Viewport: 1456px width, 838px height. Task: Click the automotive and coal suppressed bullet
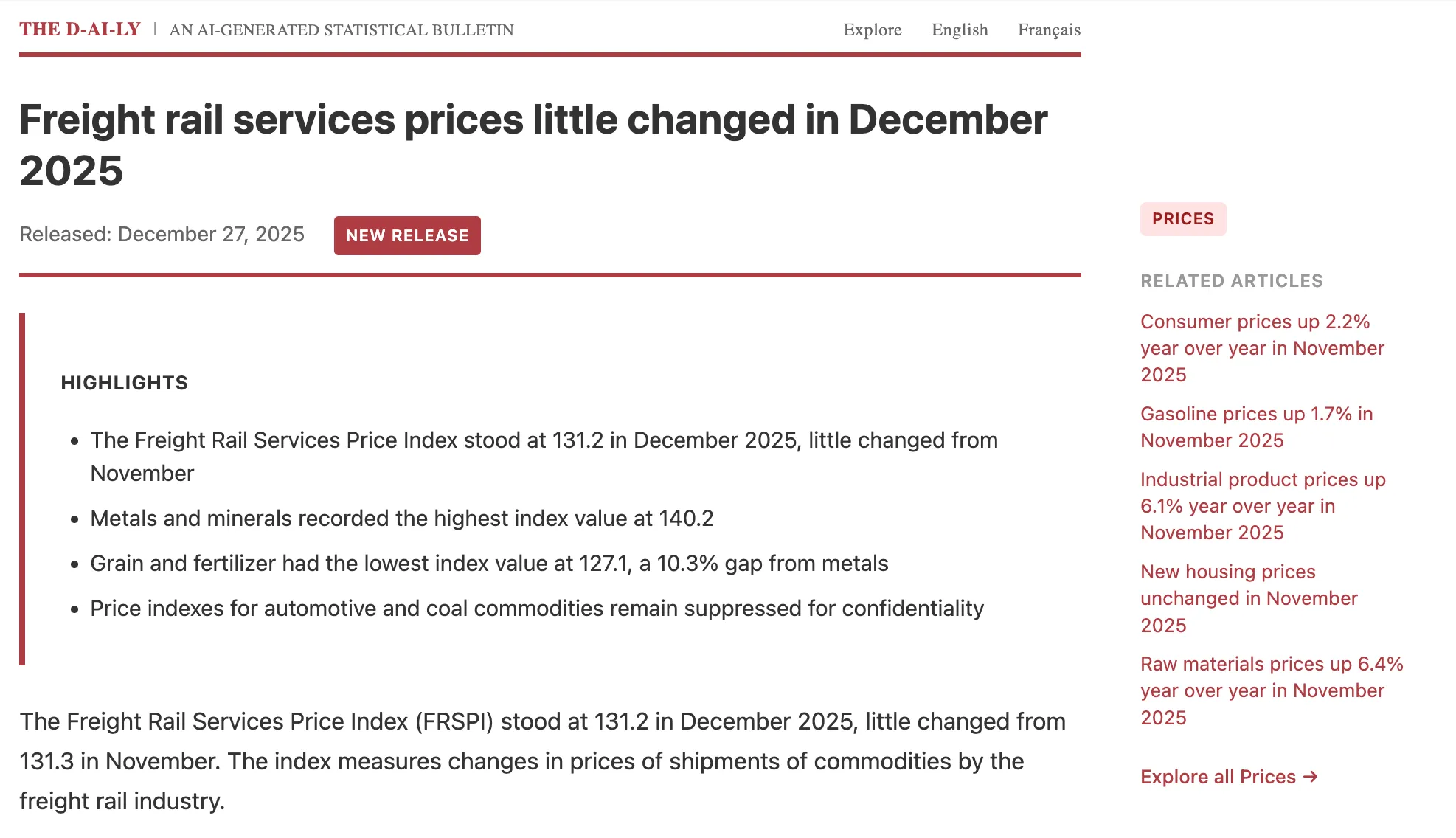537,609
